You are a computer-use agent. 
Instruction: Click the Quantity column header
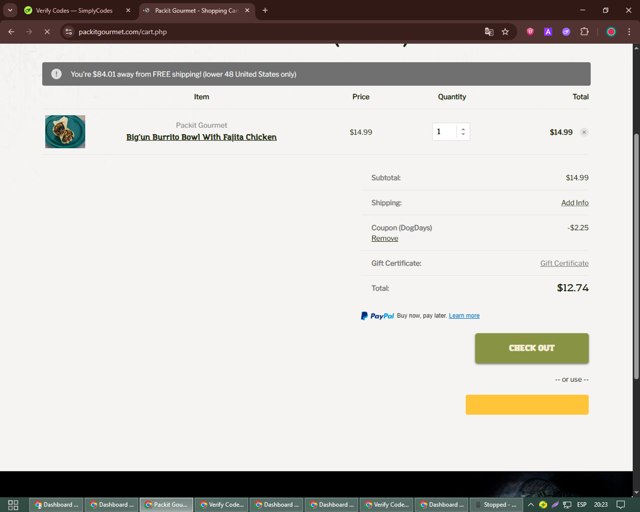(452, 97)
